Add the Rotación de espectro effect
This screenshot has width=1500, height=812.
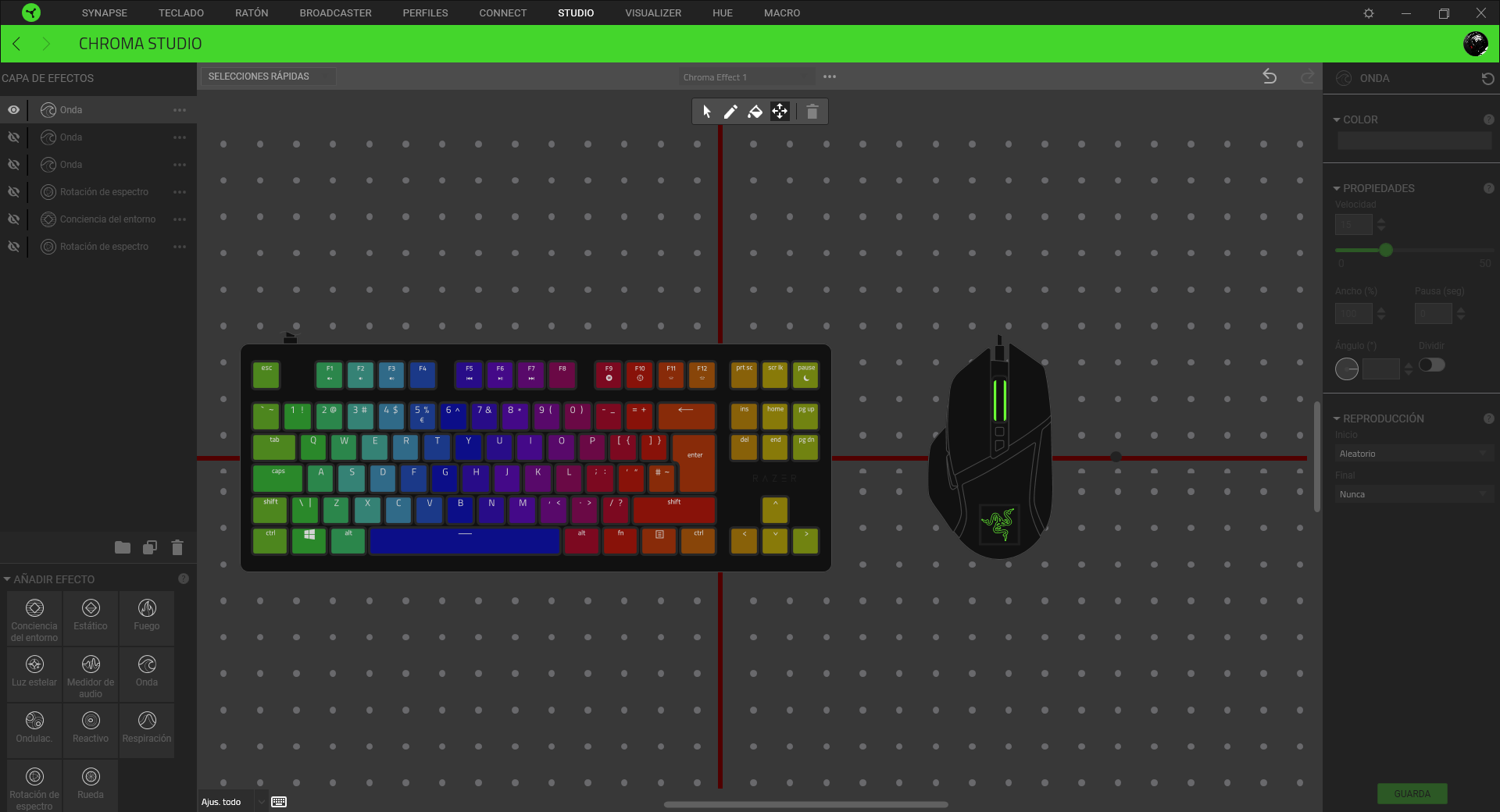click(34, 787)
